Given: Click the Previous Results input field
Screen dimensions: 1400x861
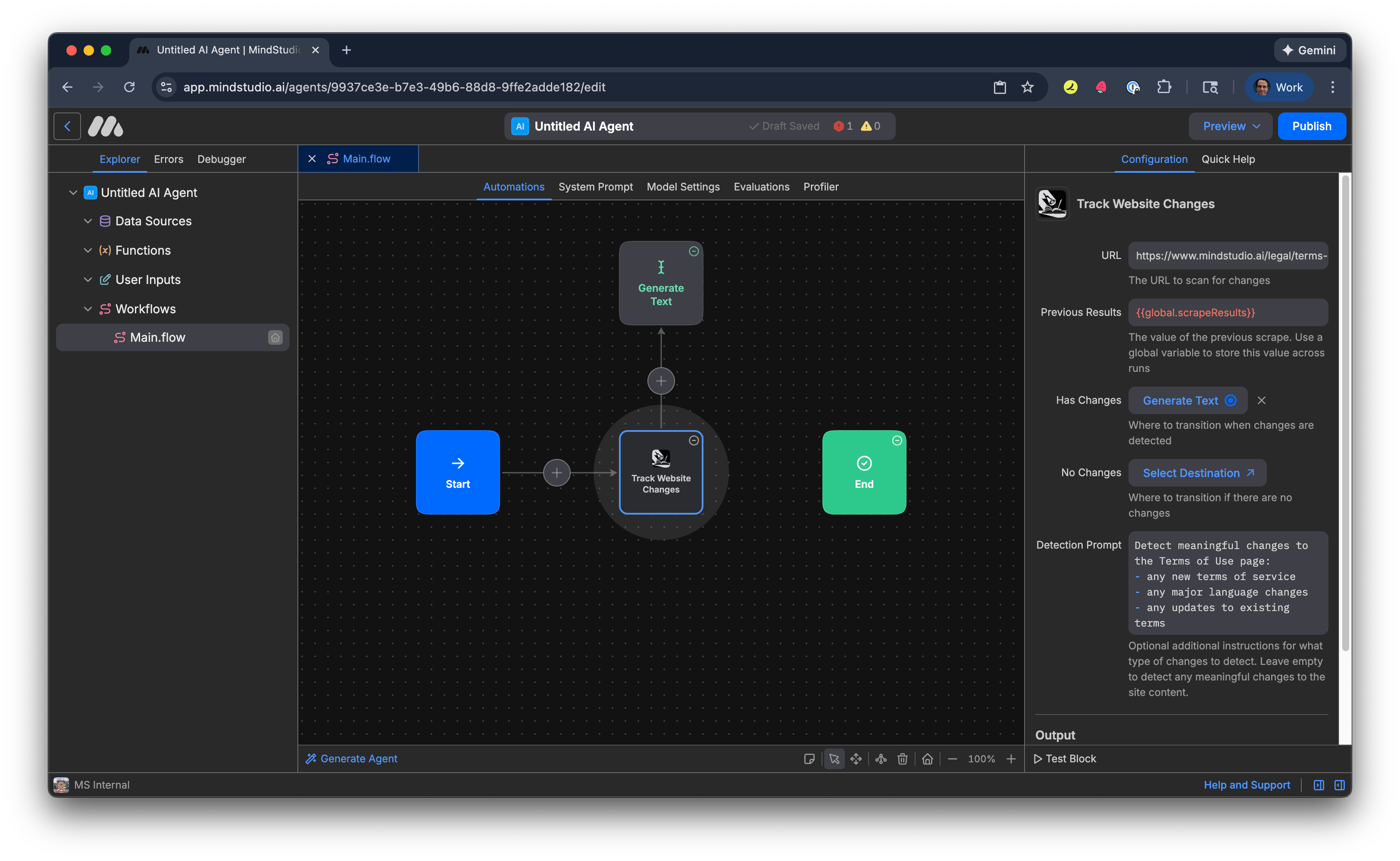Looking at the screenshot, I should 1228,312.
